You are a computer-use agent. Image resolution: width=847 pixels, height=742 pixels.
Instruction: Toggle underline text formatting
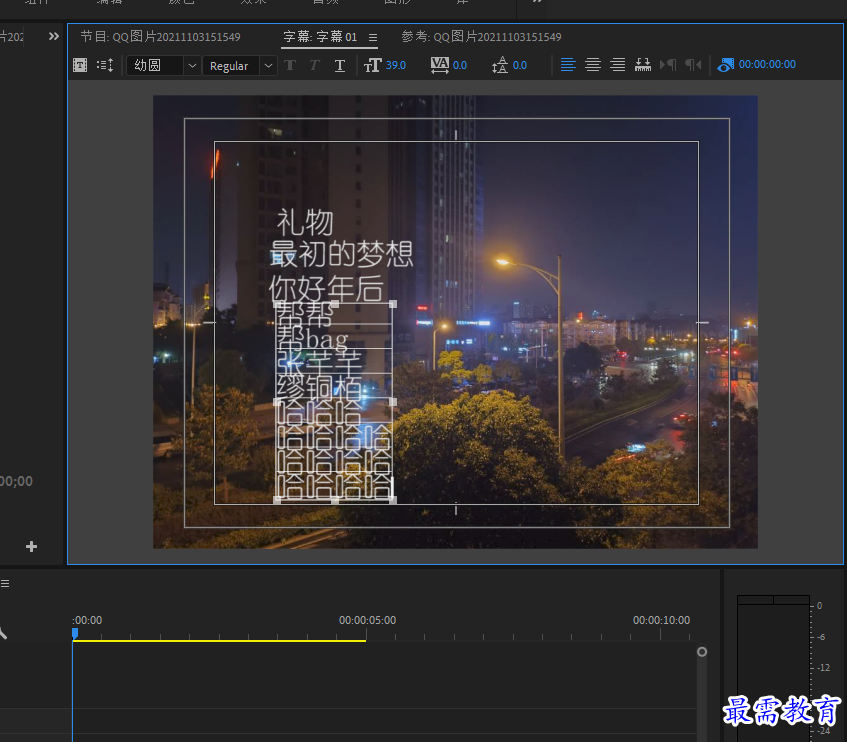[x=340, y=66]
